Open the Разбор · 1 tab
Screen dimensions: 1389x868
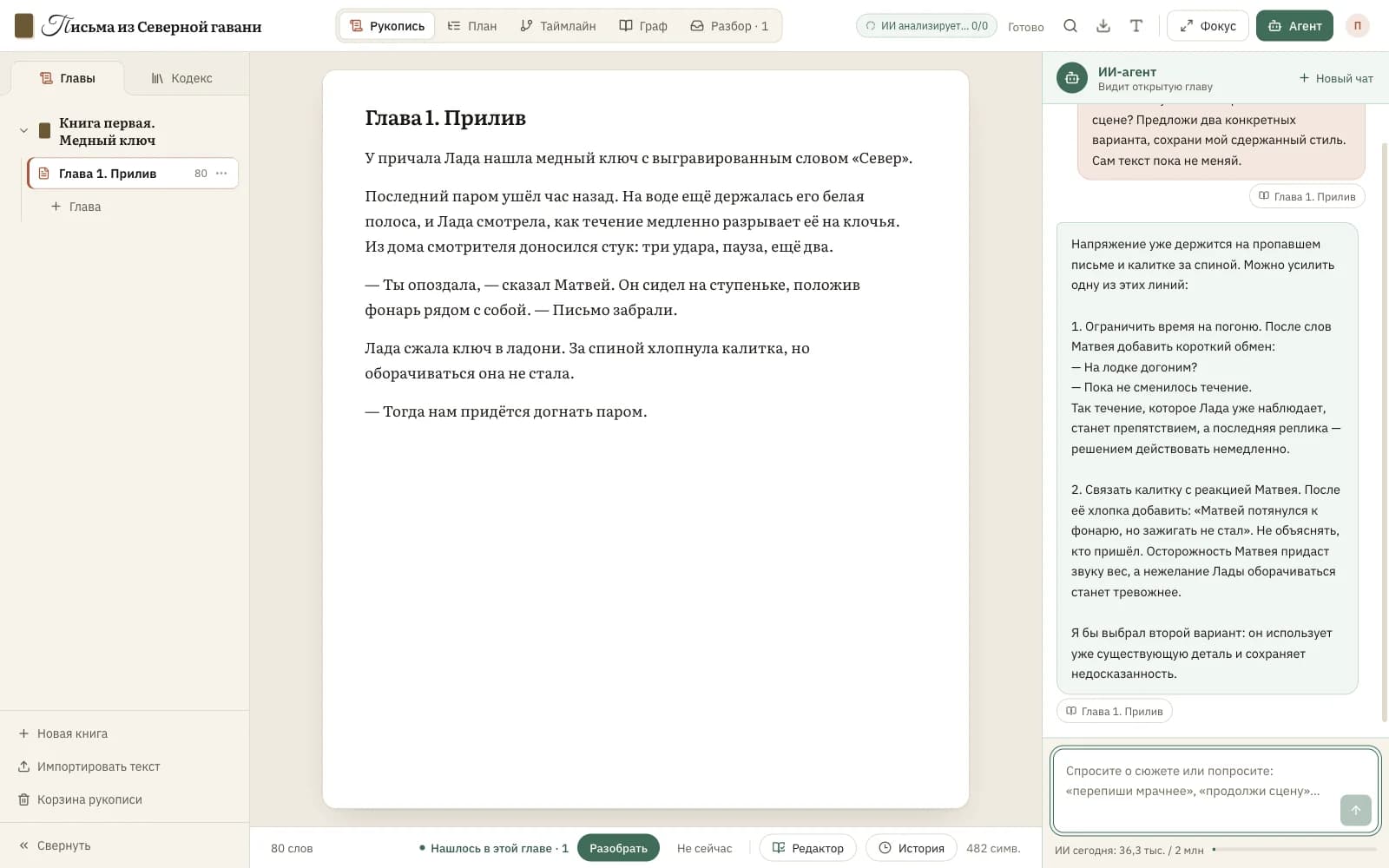pyautogui.click(x=729, y=26)
